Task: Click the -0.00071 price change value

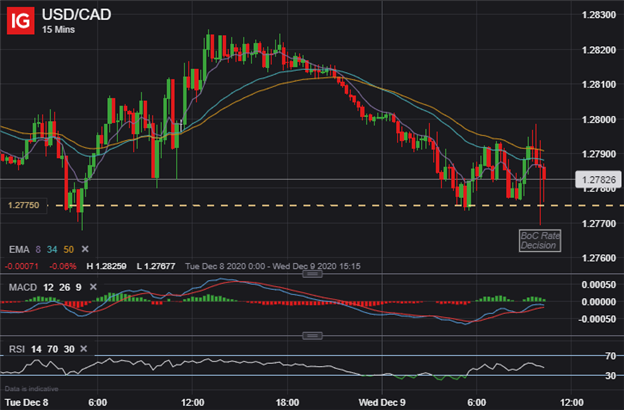Action: pos(21,266)
